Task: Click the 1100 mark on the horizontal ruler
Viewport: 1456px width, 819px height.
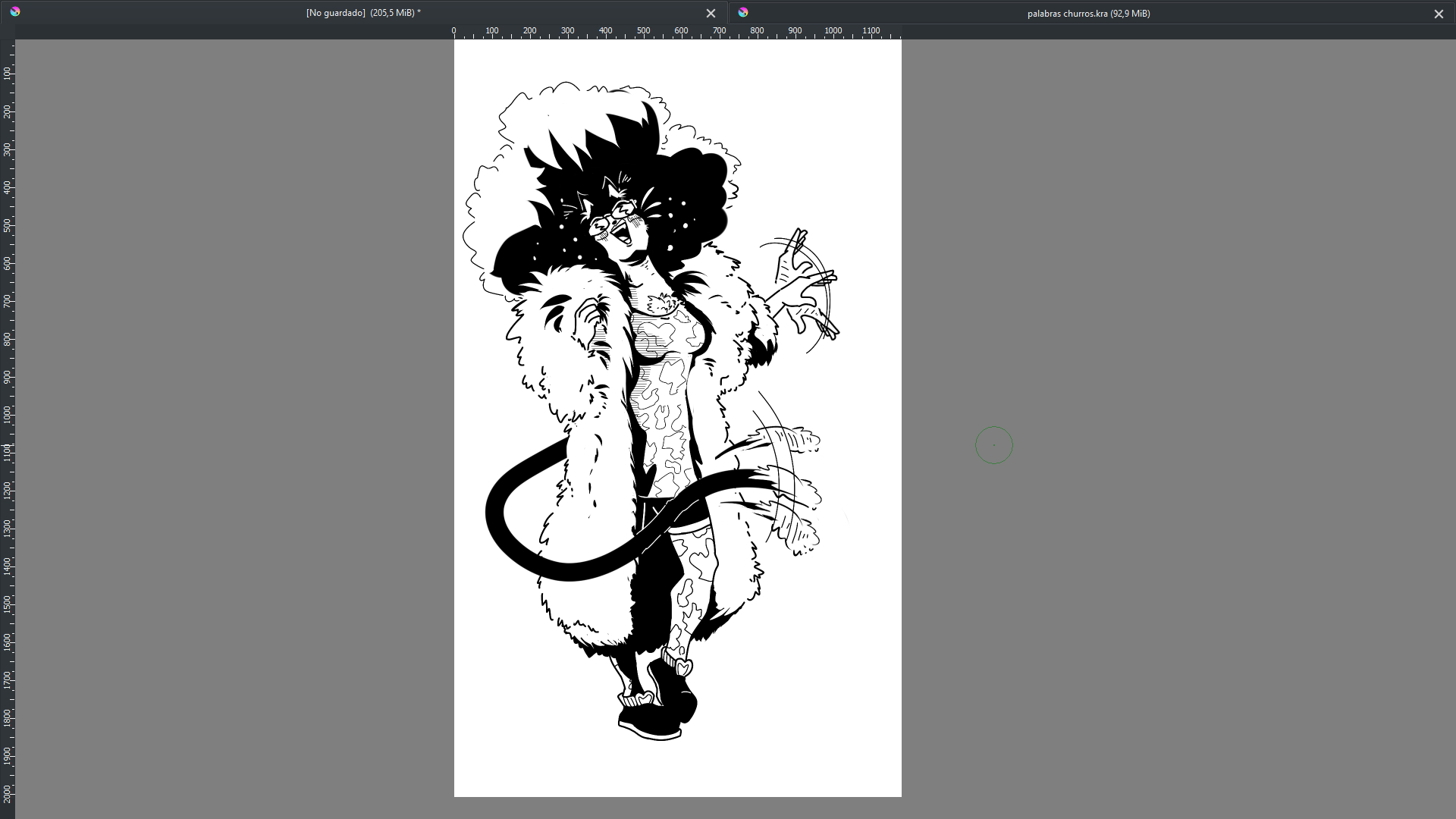Action: pyautogui.click(x=871, y=32)
